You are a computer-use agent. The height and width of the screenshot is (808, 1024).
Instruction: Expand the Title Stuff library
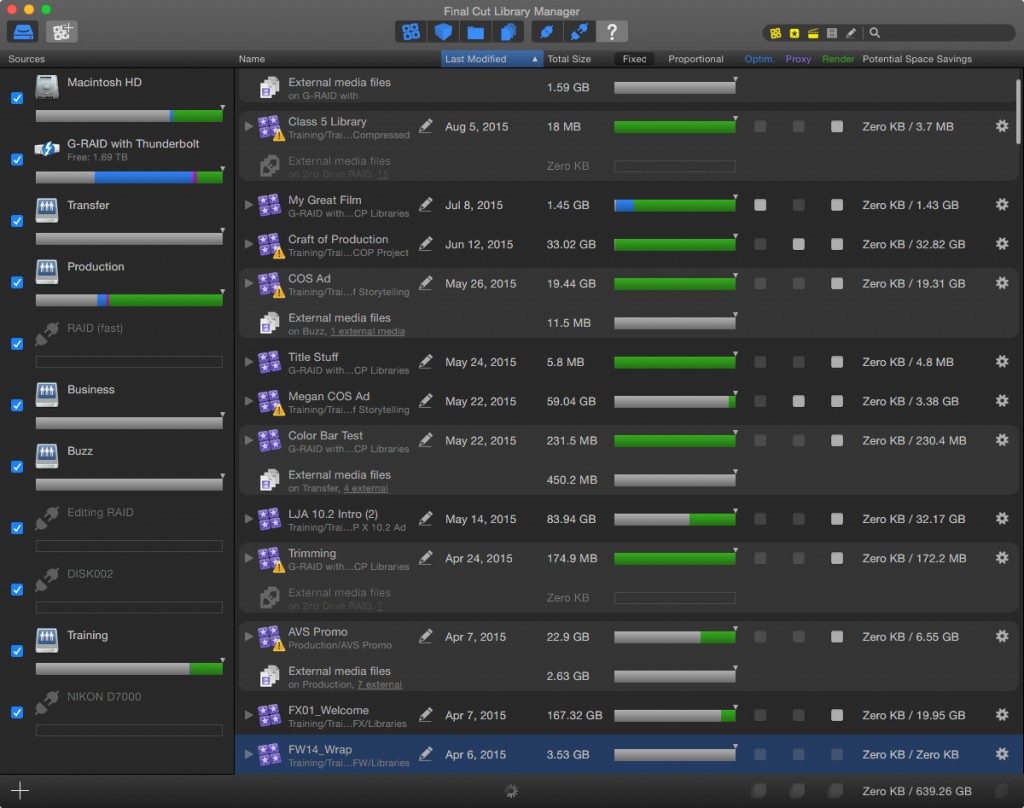[x=249, y=361]
